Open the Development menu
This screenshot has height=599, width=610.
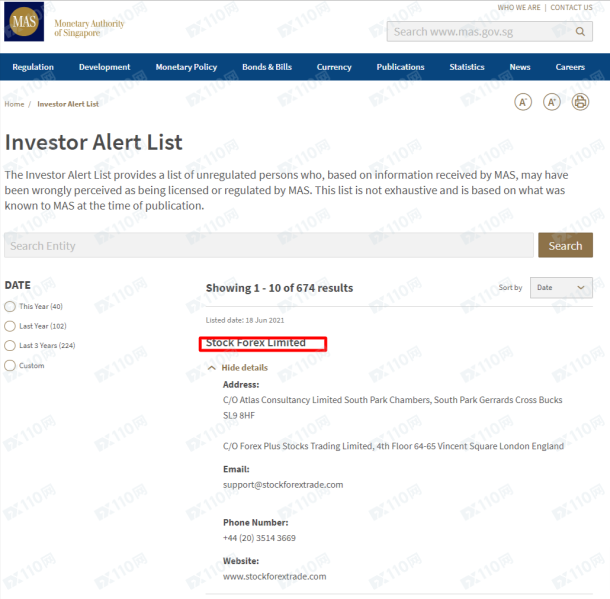pos(104,67)
